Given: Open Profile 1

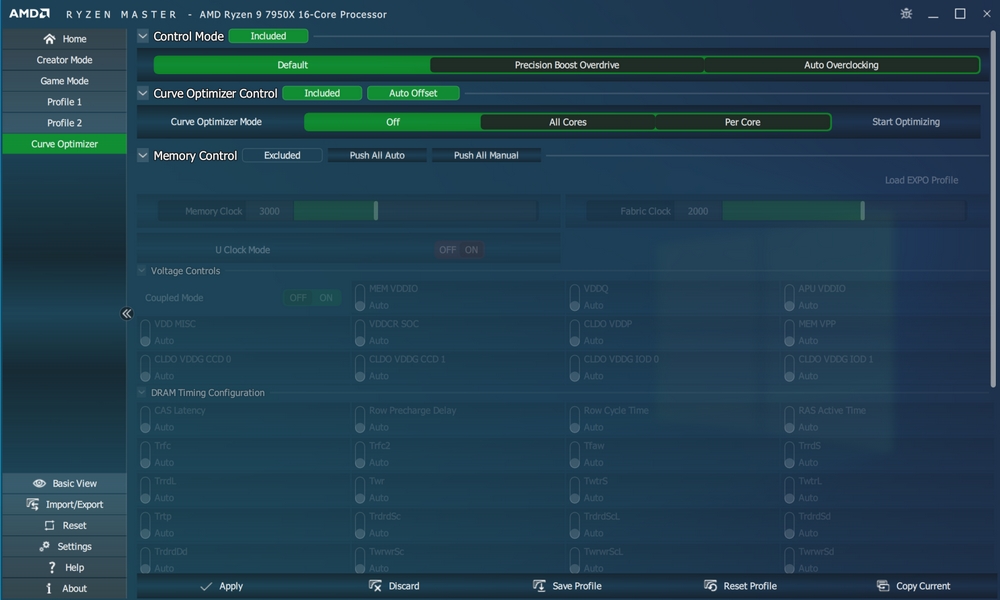Looking at the screenshot, I should tap(64, 102).
